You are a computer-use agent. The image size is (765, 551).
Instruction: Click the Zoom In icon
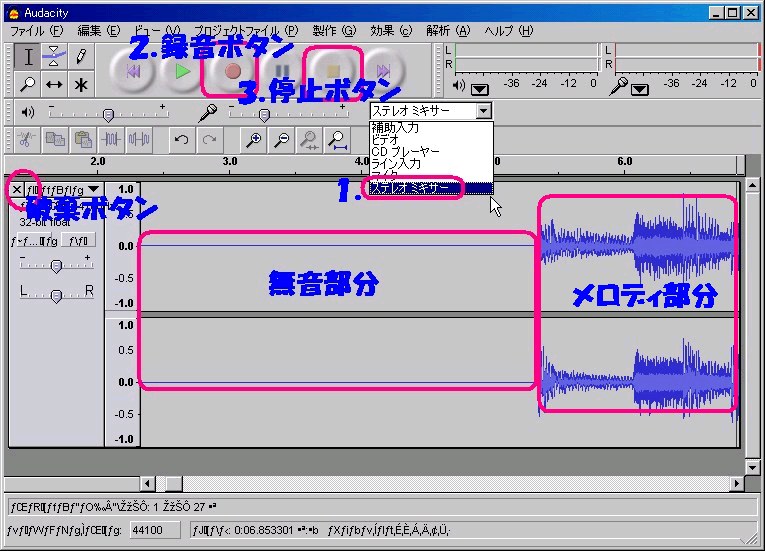[253, 140]
